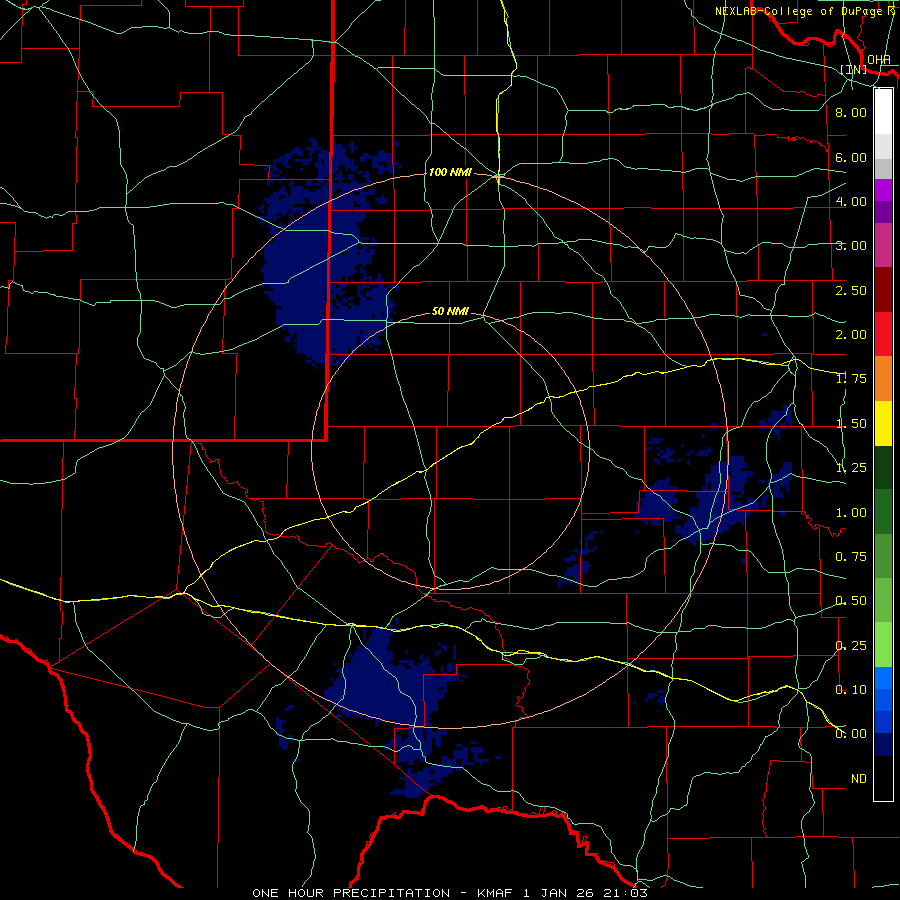Click the [IN] units label
Viewport: 900px width, 900px height.
[854, 69]
